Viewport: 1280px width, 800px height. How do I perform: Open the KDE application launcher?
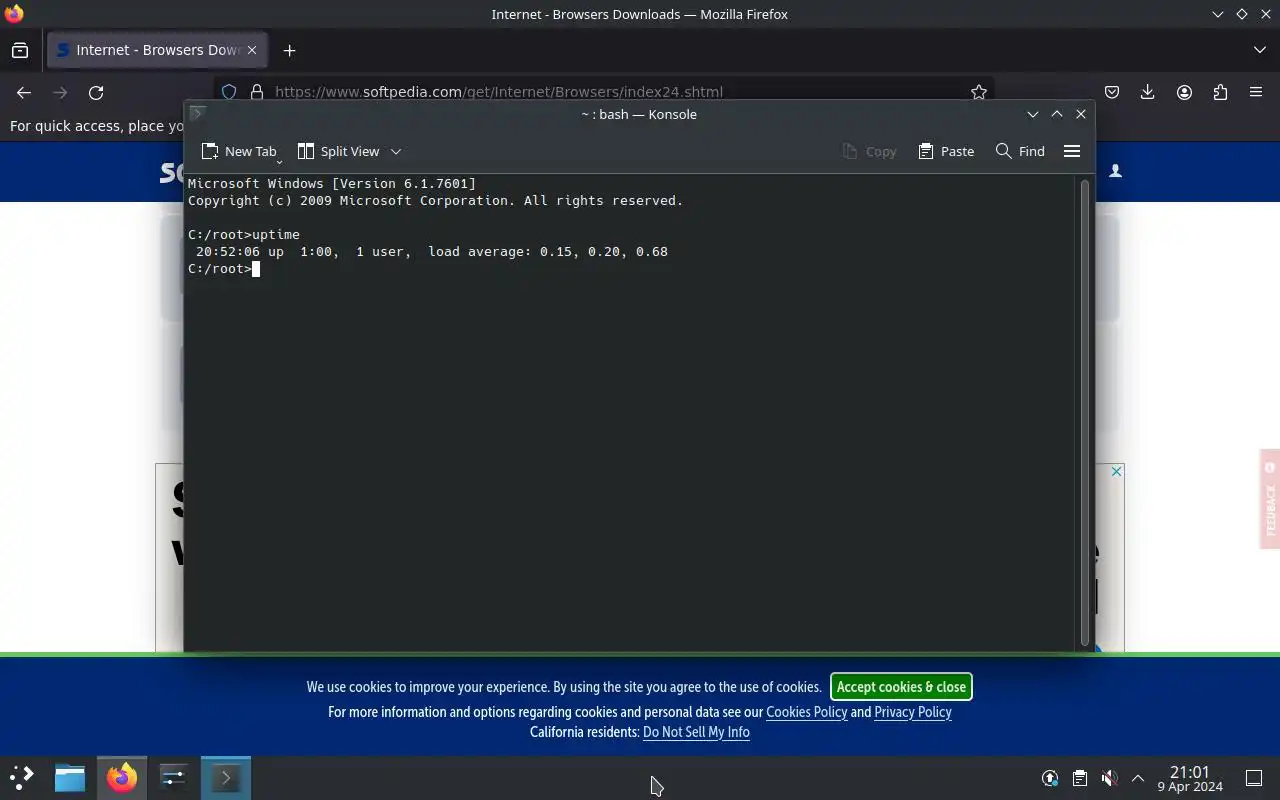[22, 777]
